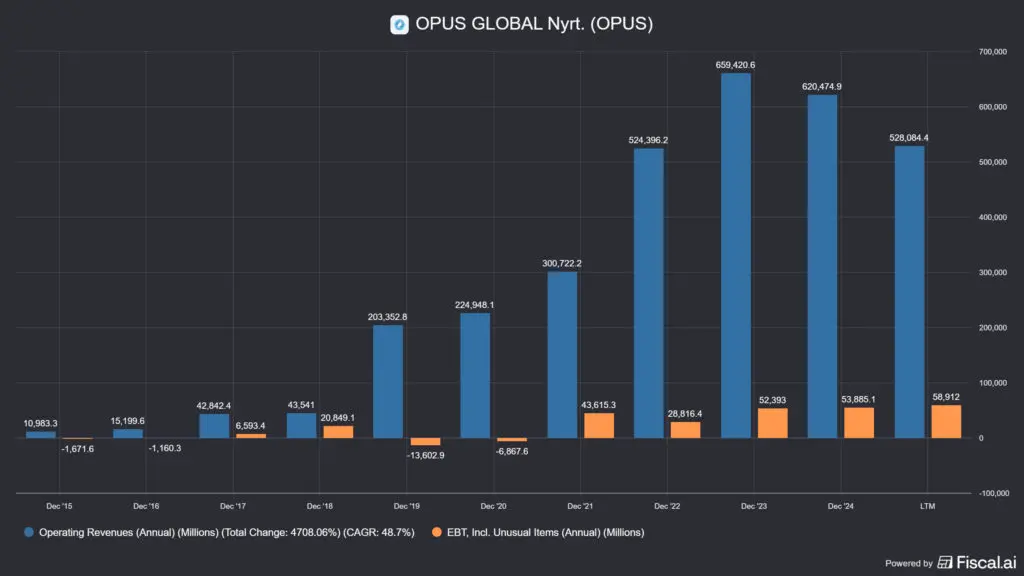Image resolution: width=1024 pixels, height=576 pixels.
Task: Select the Dec '24 revenue bar 620,474.9
Action: 822,266
